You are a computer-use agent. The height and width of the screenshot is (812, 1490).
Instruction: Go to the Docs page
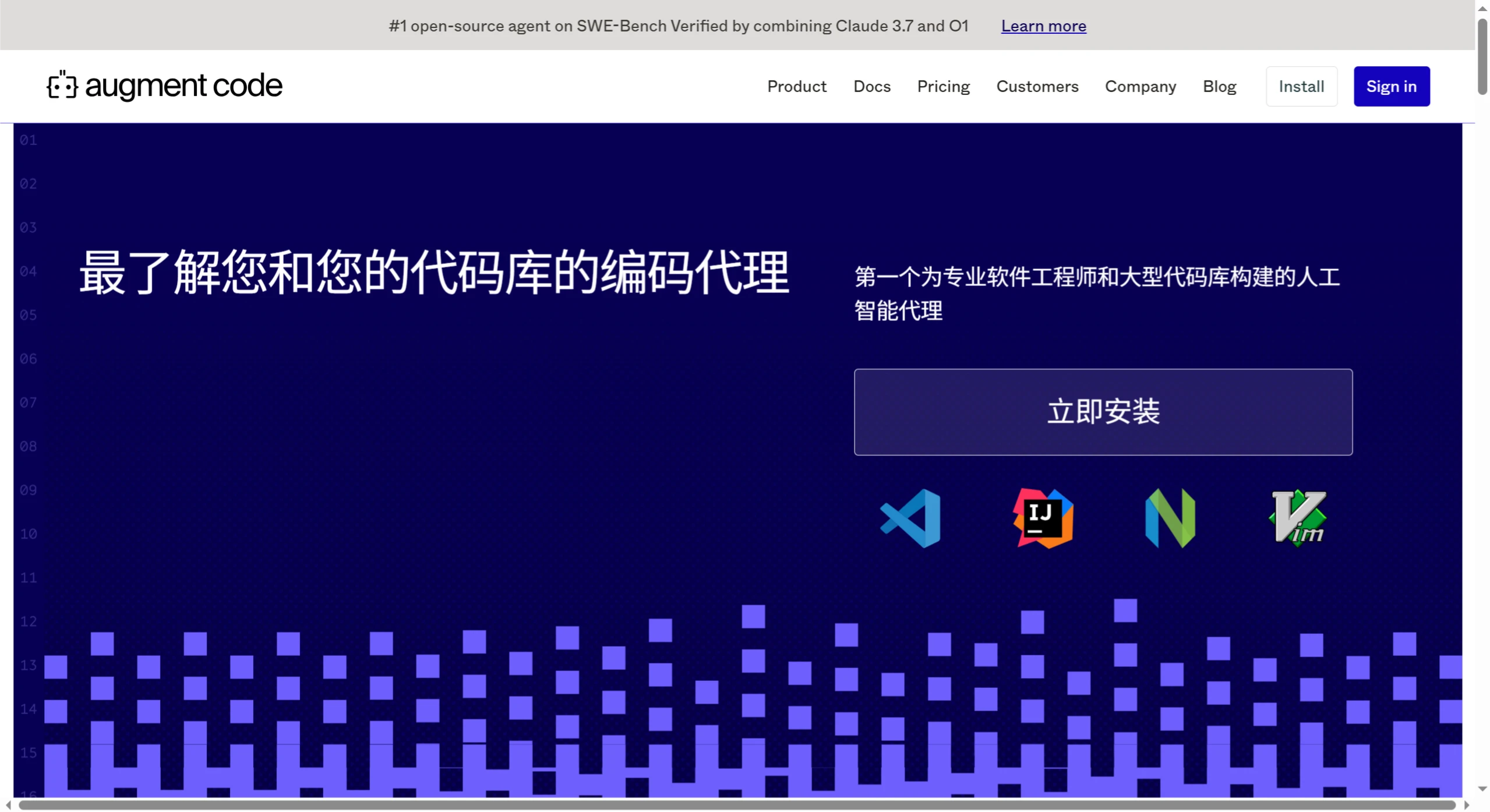point(871,86)
